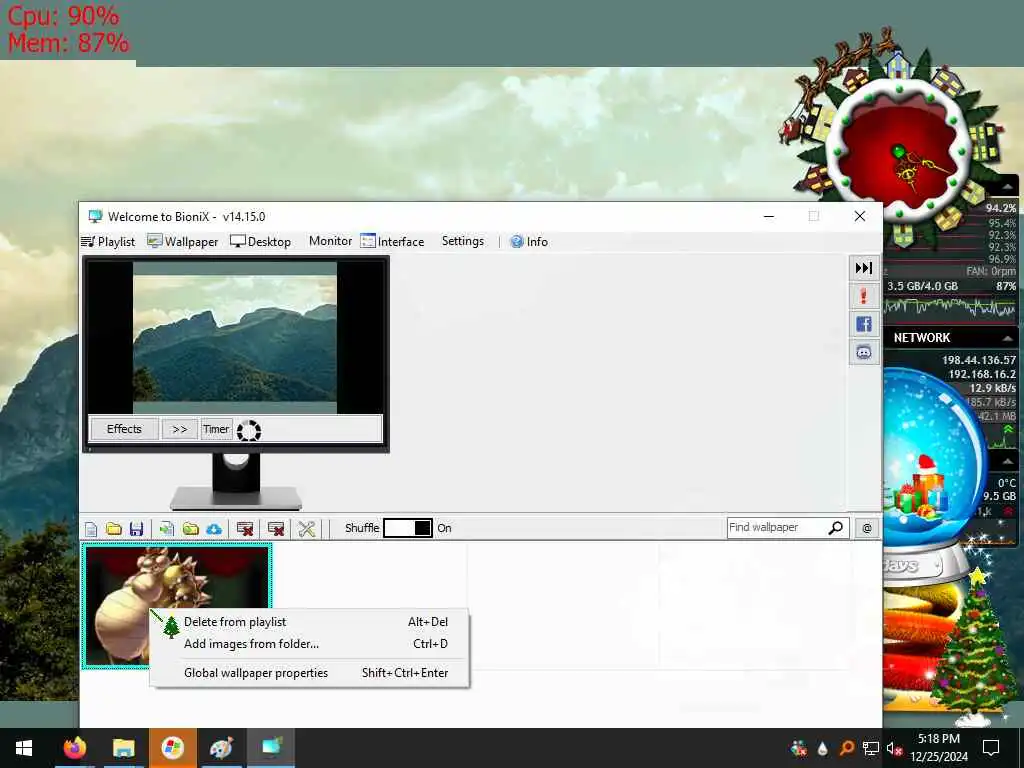
Task: Click the BioniX monitor icon in taskbar
Action: pyautogui.click(x=270, y=748)
